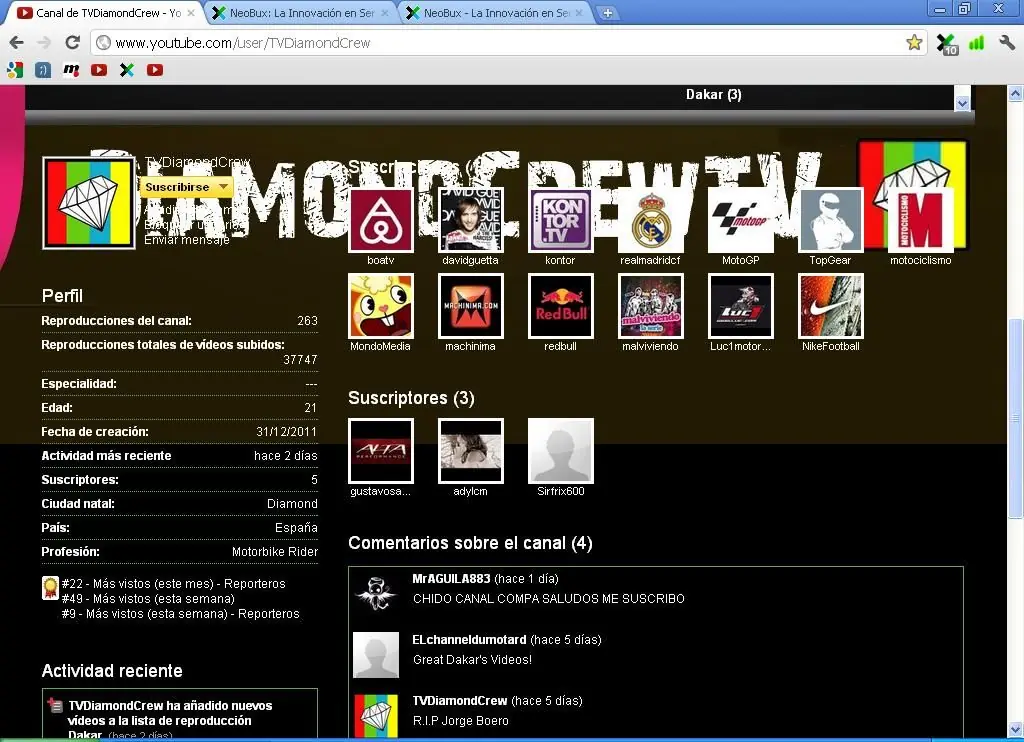
Task: Open the redbull channel avatar
Action: pyautogui.click(x=560, y=306)
